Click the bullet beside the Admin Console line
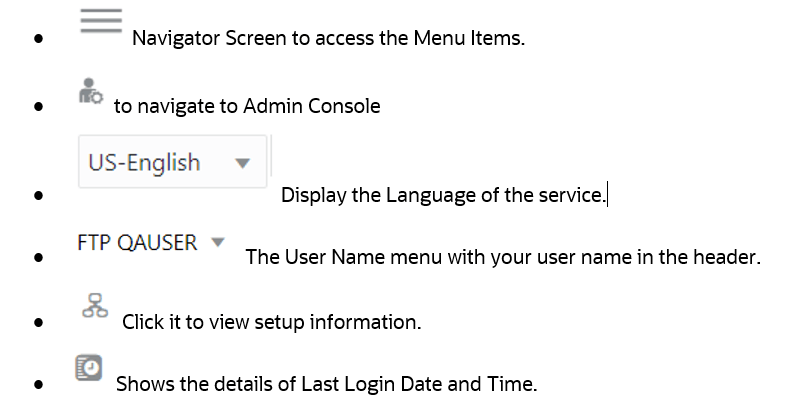Screen dimensions: 798x420 click(x=37, y=107)
